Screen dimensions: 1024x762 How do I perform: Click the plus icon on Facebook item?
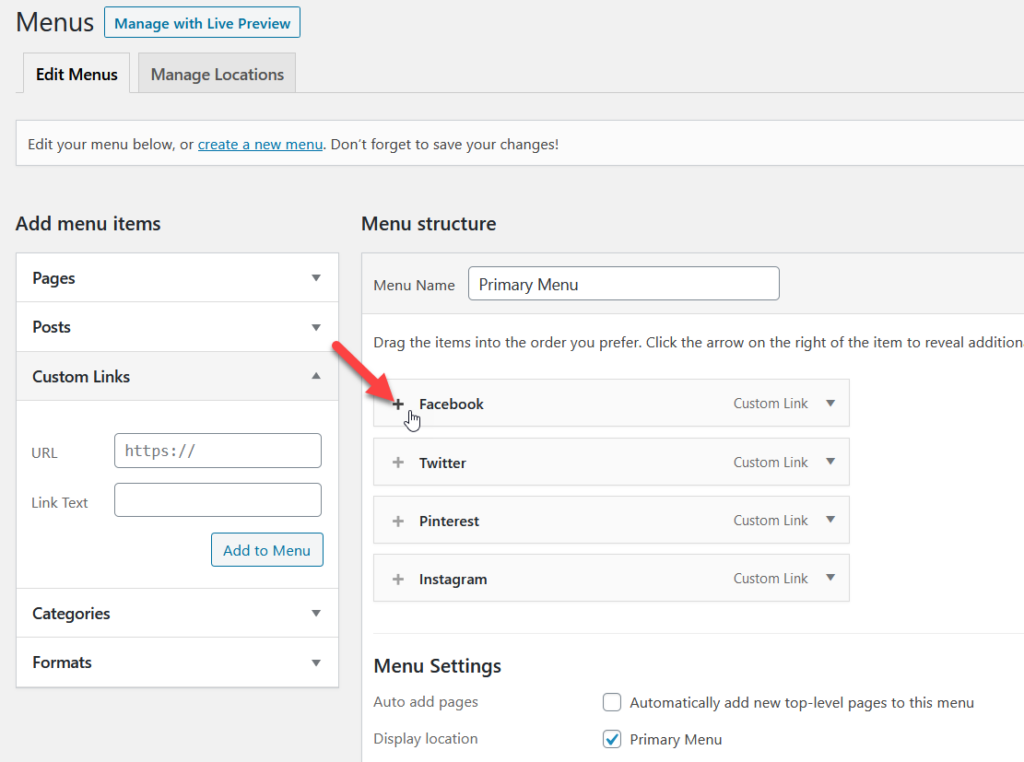398,404
